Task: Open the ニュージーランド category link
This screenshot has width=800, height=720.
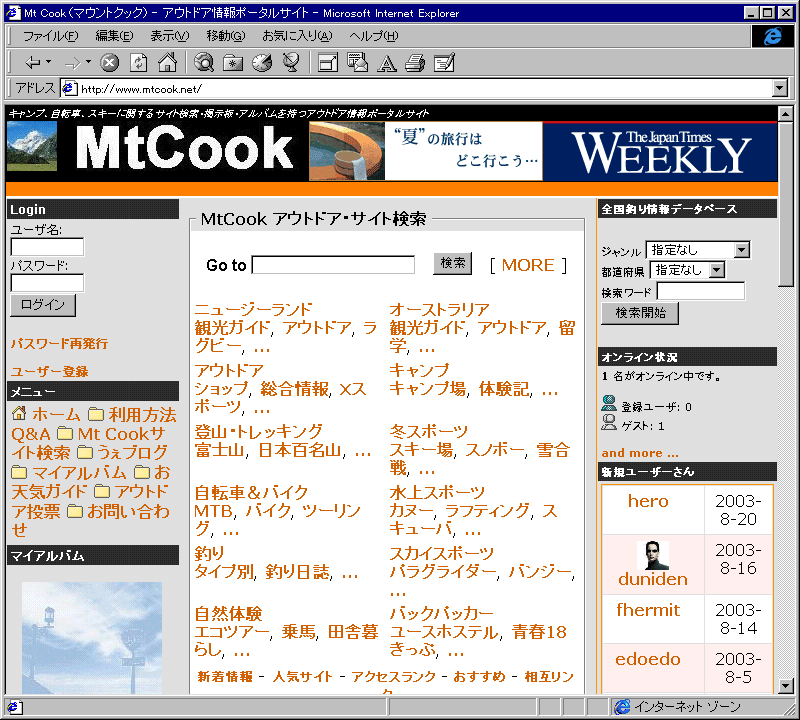Action: (x=253, y=309)
